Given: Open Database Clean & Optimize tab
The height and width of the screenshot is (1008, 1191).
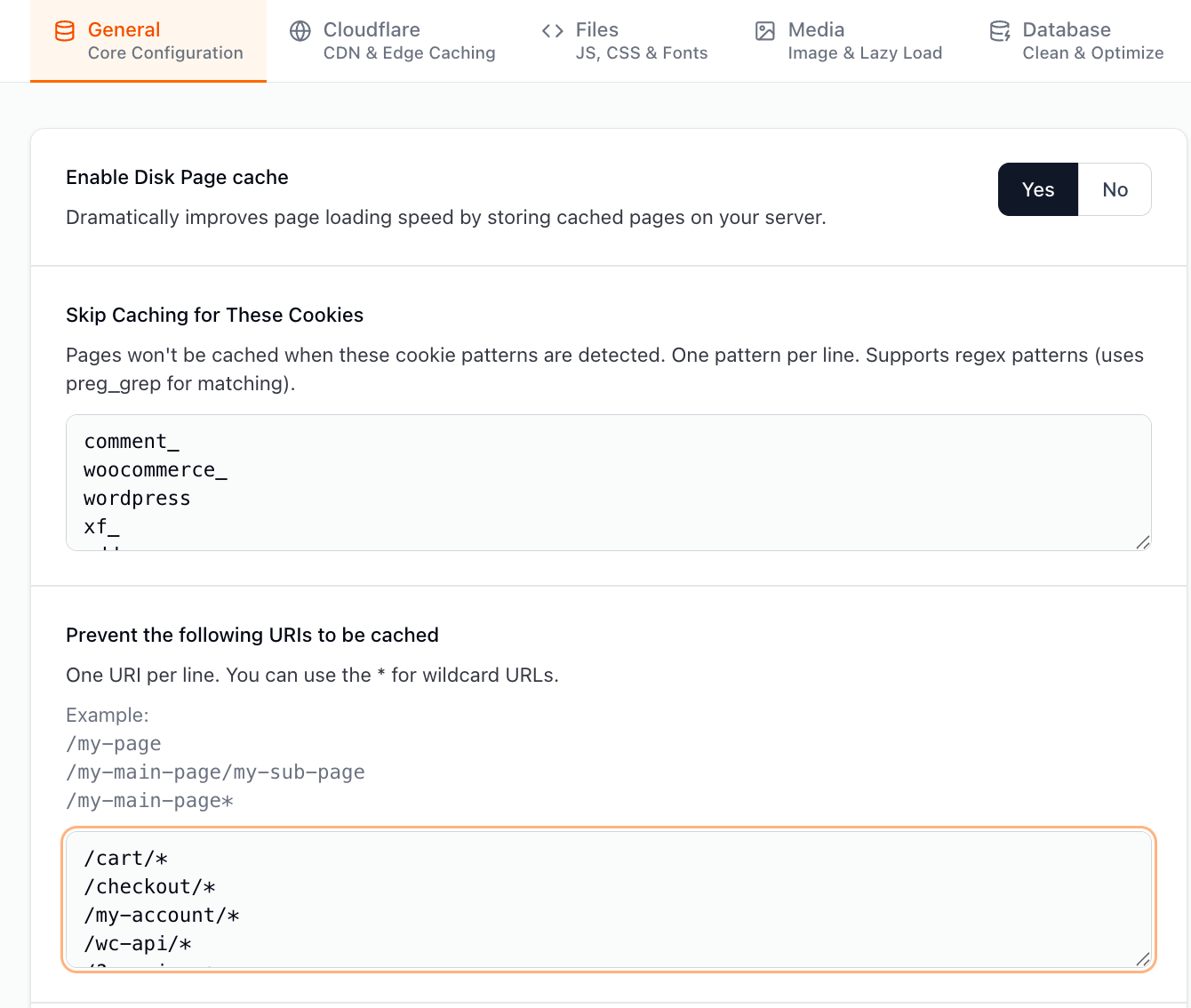Looking at the screenshot, I should [x=1092, y=41].
